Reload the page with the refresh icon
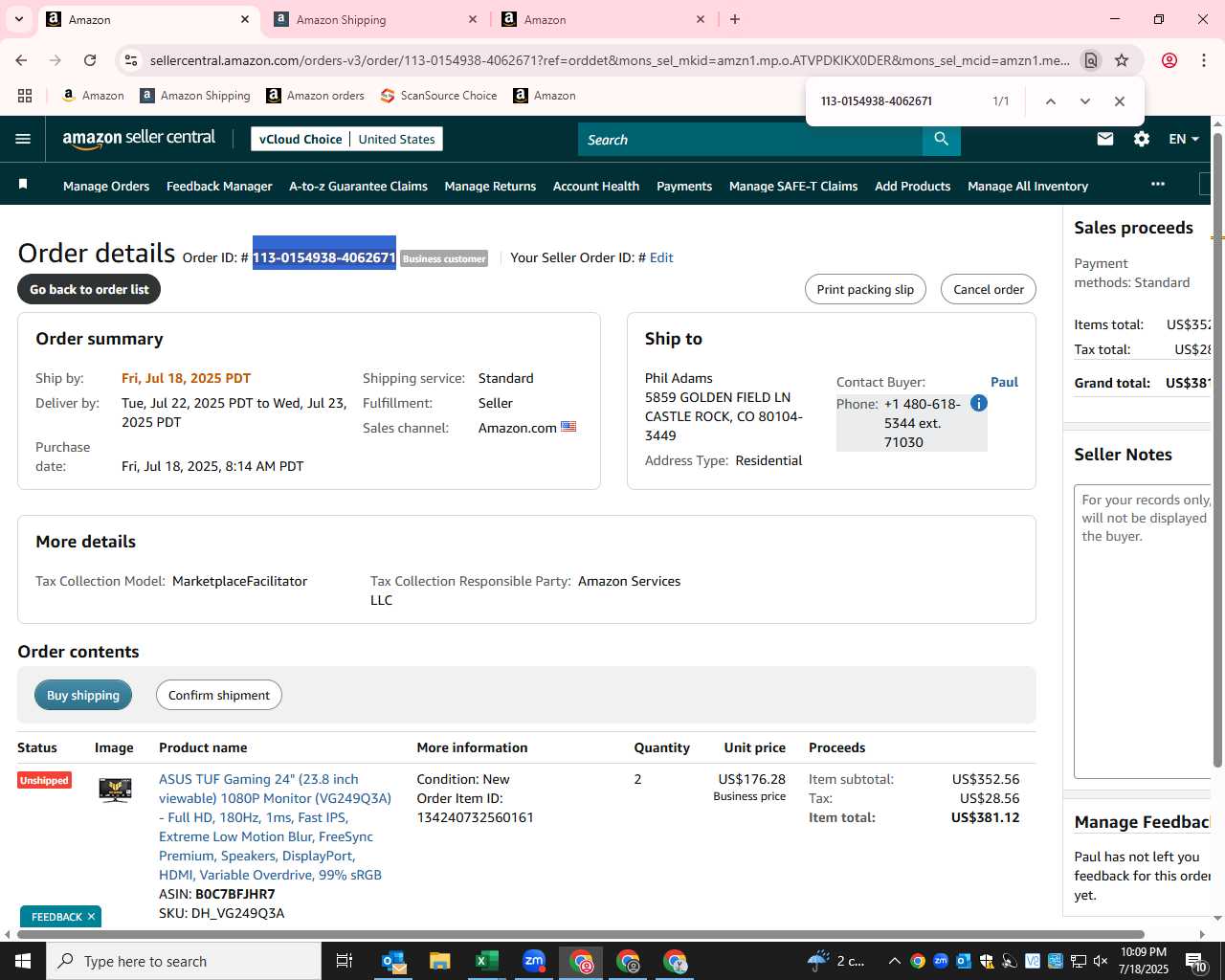 [90, 60]
